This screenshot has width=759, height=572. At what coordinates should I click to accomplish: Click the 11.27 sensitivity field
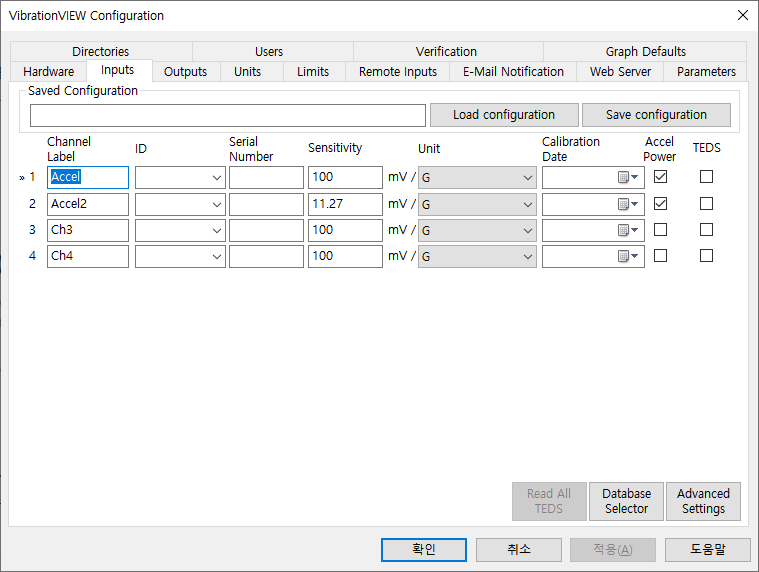coord(345,204)
